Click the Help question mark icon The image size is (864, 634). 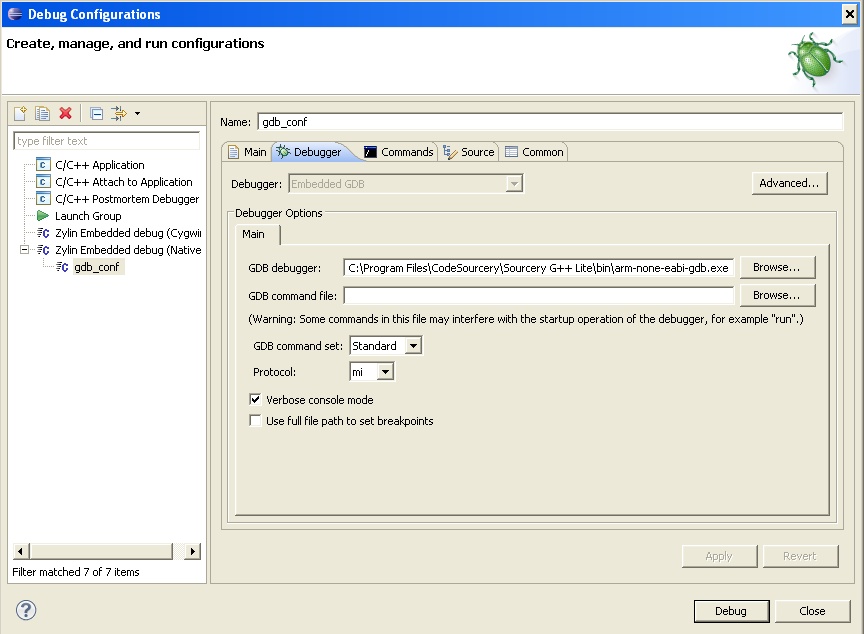tap(26, 610)
